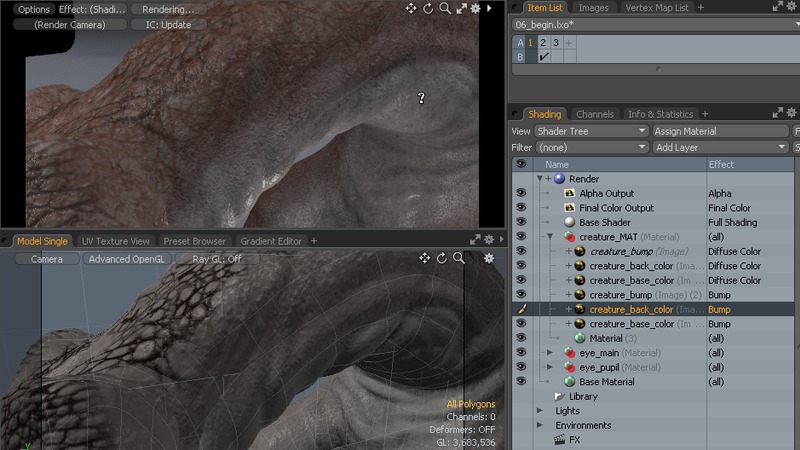Select group number 2 in row A
Image resolution: width=800 pixels, height=450 pixels.
[x=543, y=42]
